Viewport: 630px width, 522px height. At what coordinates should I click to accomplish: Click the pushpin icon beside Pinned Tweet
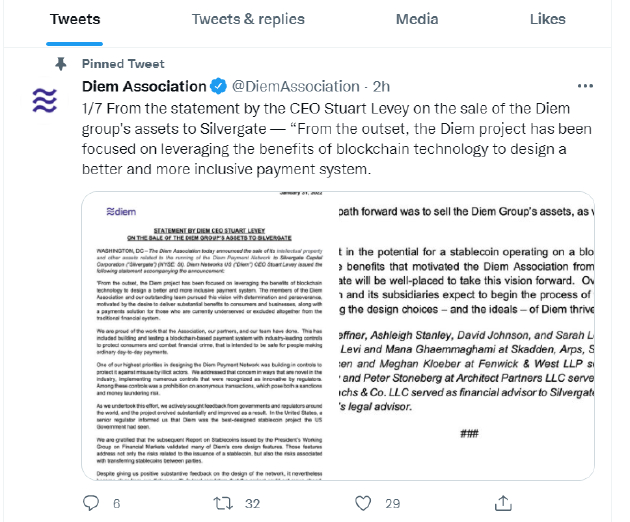pos(61,63)
